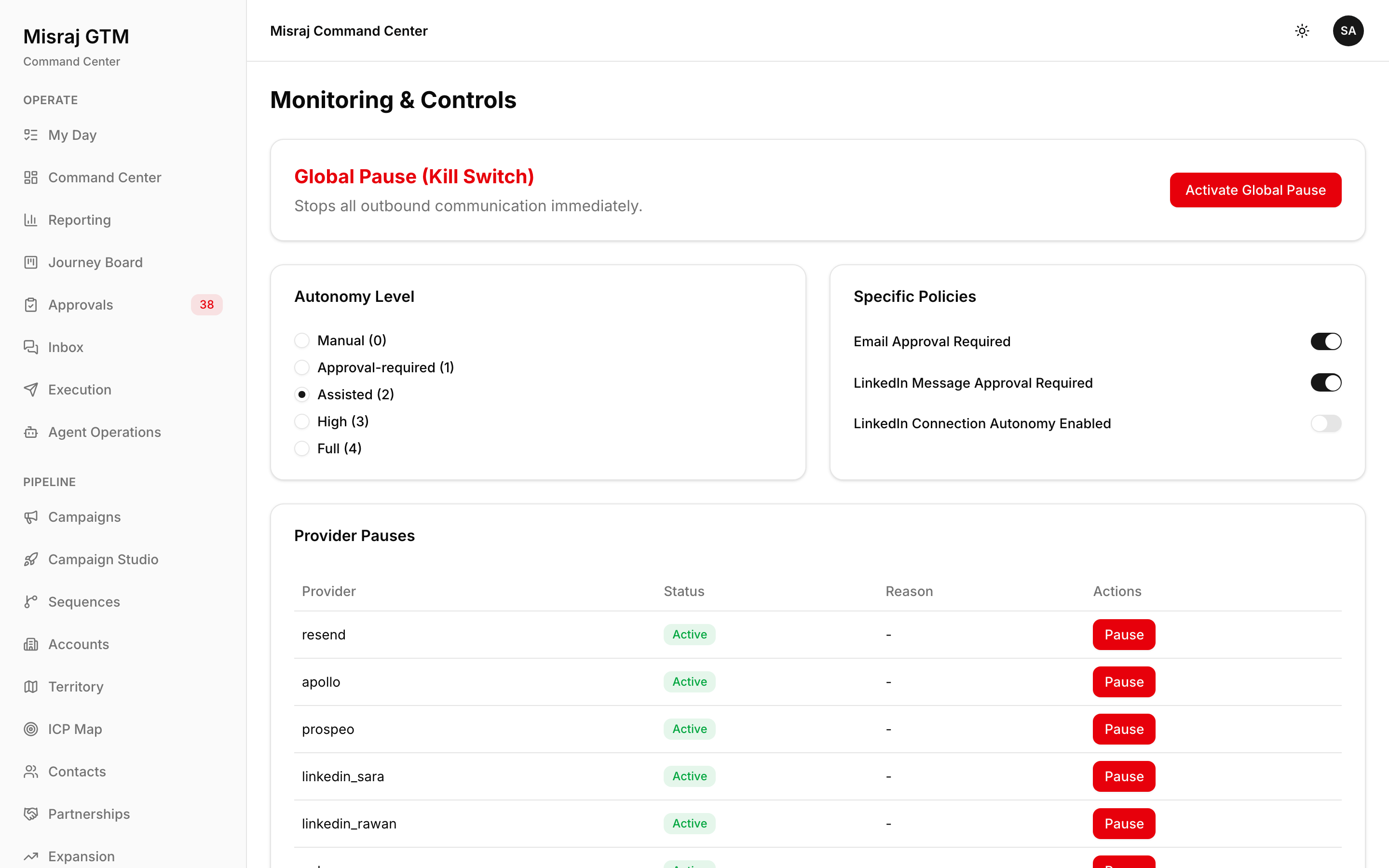
Task: Click the Accounts building icon
Action: (x=31, y=644)
